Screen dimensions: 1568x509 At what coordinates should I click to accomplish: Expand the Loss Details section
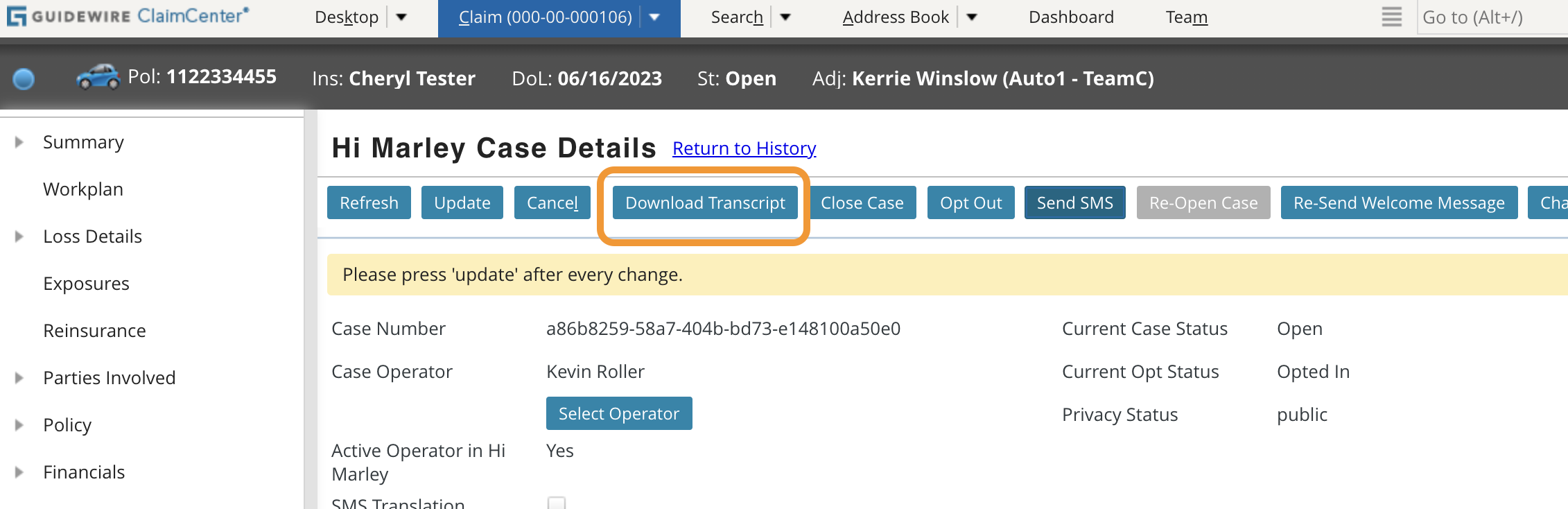pos(19,236)
